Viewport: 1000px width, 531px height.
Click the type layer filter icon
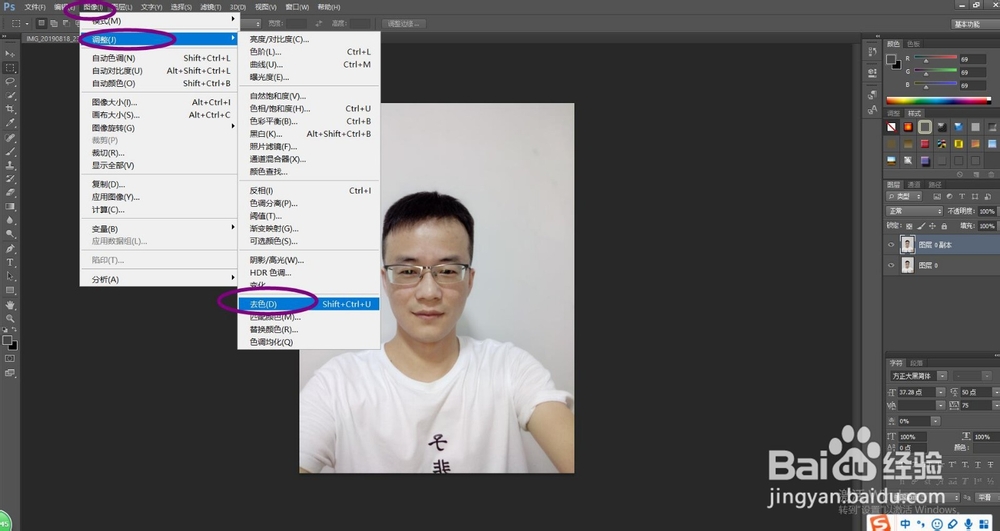pyautogui.click(x=962, y=196)
